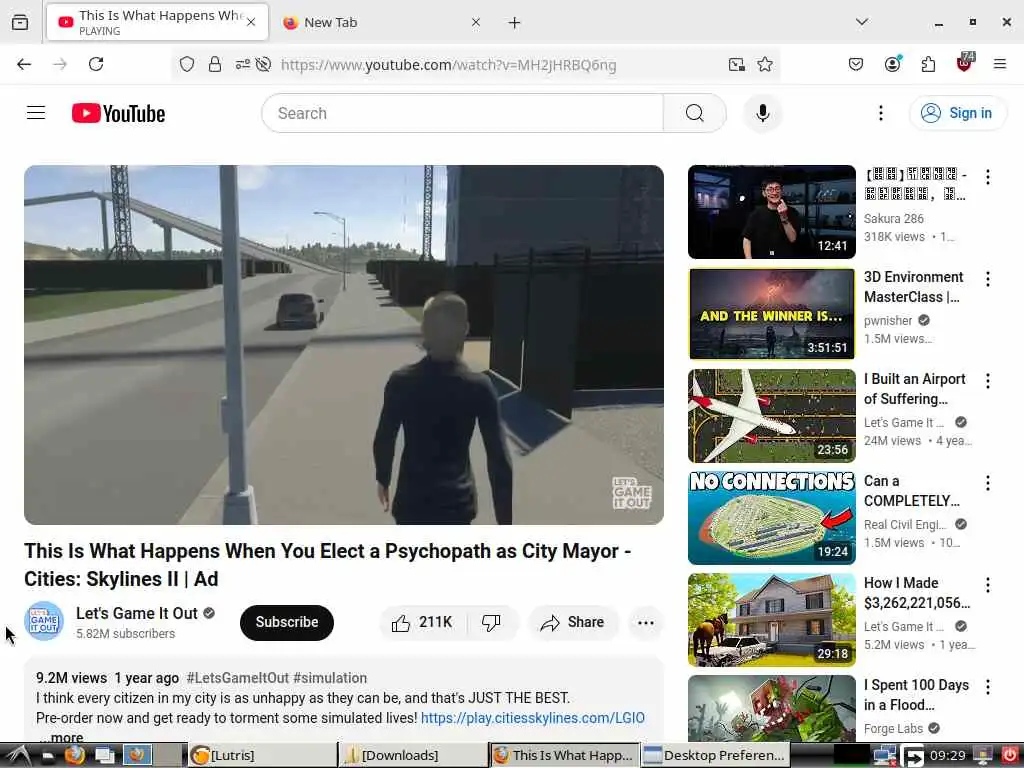This screenshot has width=1024, height=768.
Task: Open the play.citiesskylines.com/LGIO link
Action: click(532, 718)
